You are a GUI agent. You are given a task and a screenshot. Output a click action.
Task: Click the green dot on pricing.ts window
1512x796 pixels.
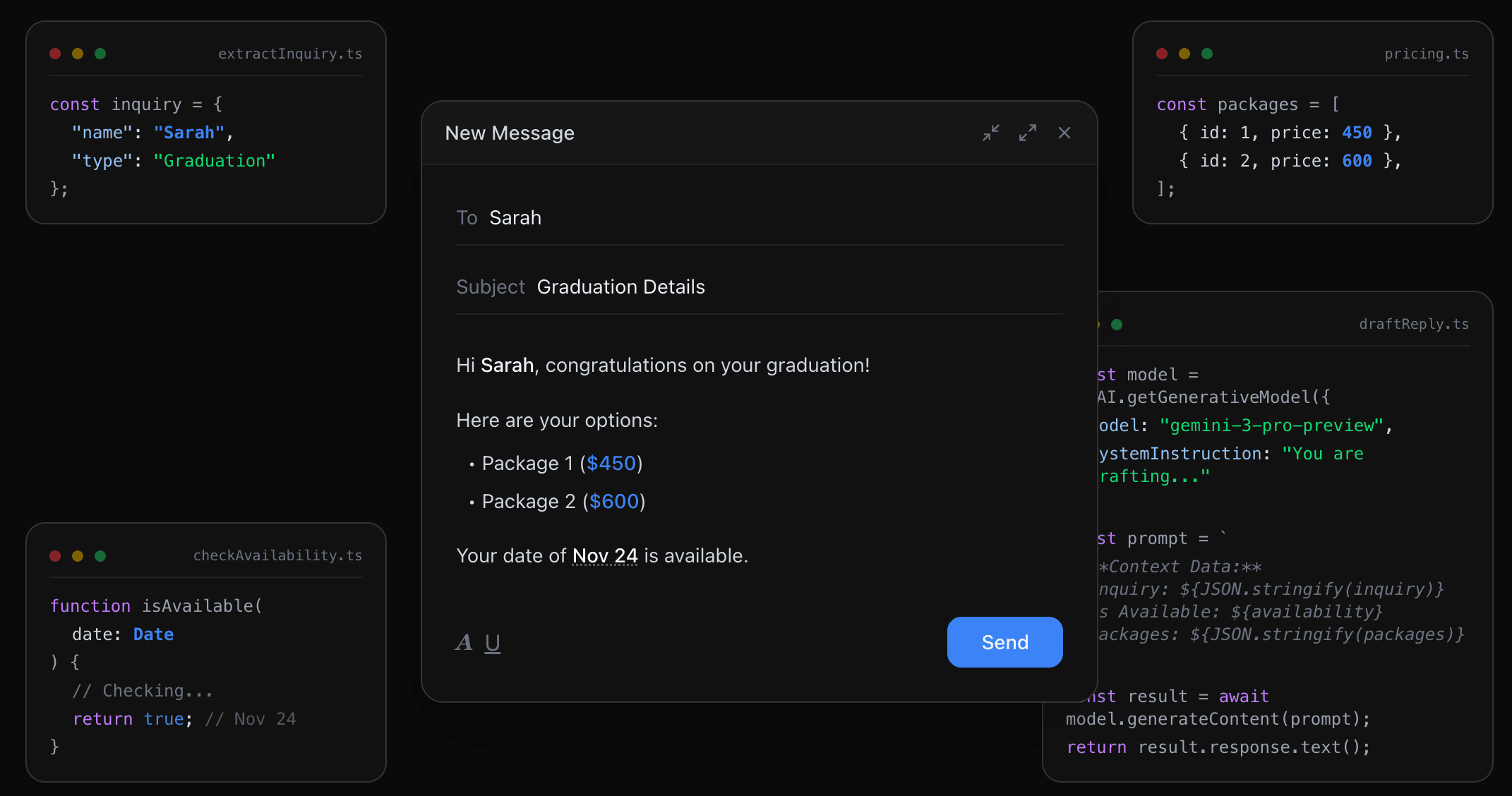point(1208,53)
